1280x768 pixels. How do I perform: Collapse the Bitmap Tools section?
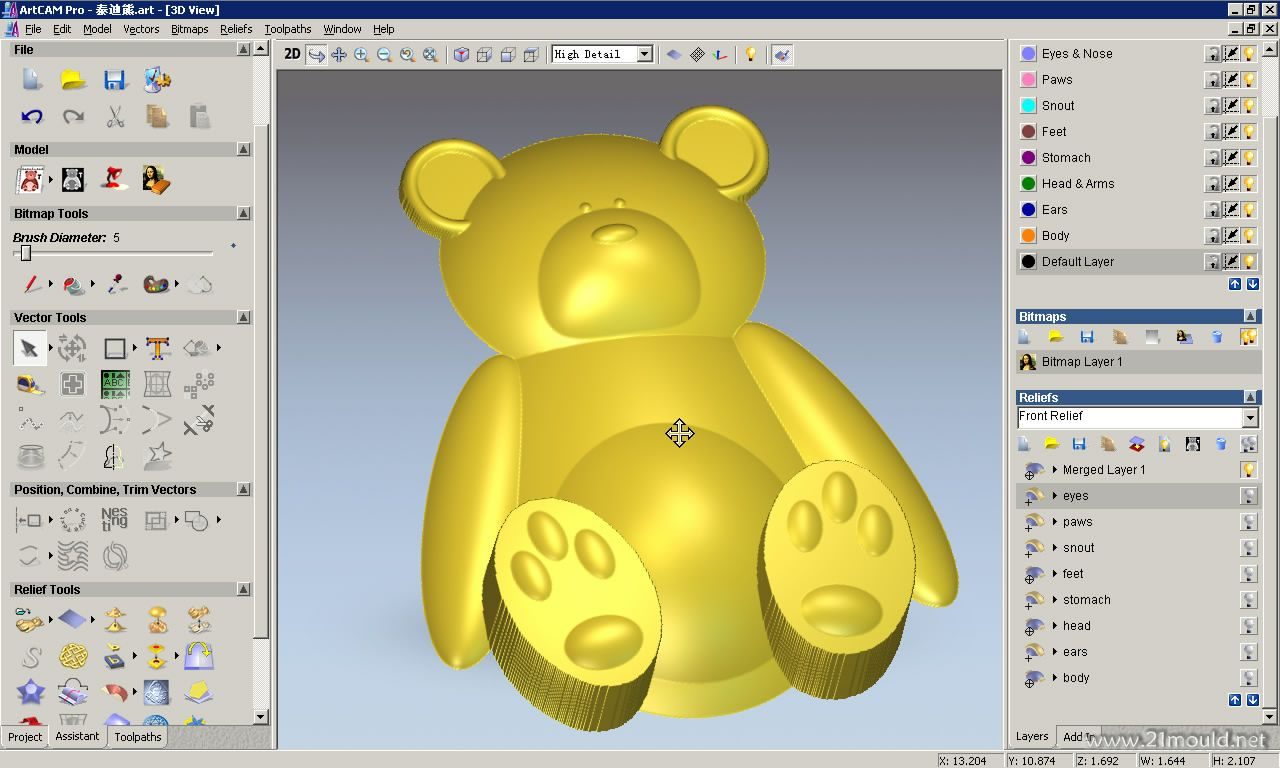(243, 213)
